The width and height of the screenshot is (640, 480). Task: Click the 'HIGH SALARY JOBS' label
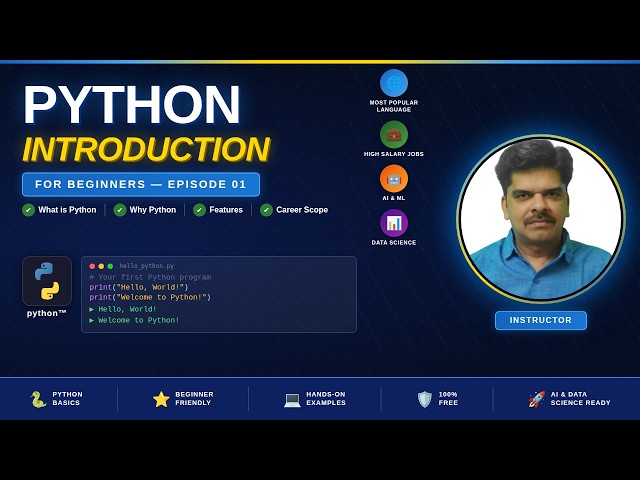[393, 154]
